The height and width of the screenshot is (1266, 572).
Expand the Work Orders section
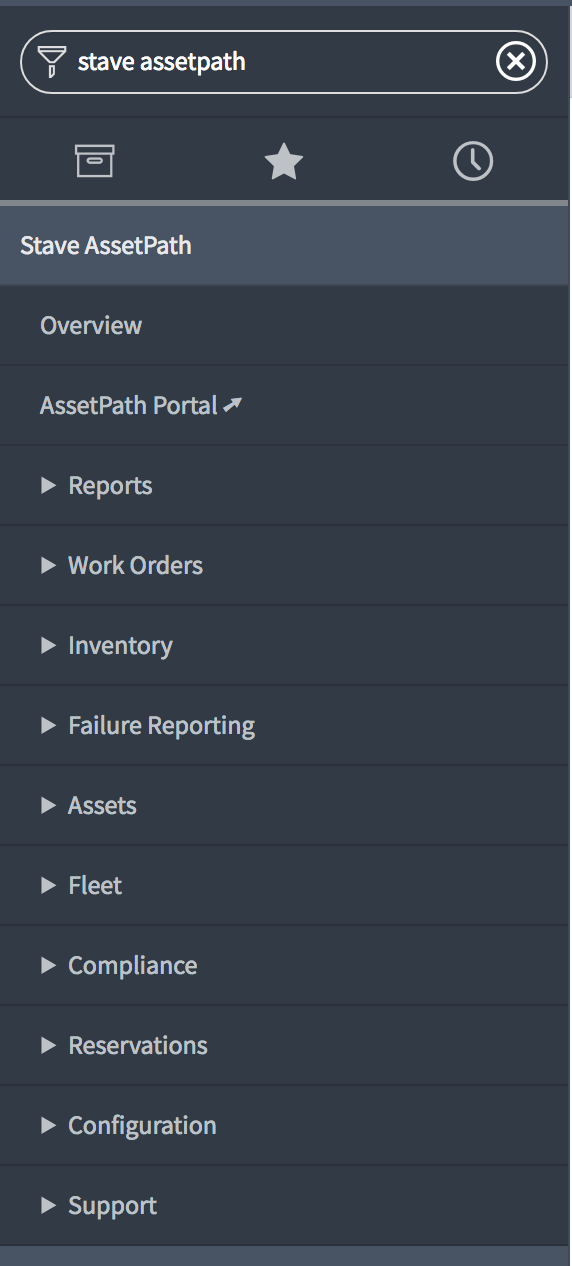pyautogui.click(x=48, y=565)
